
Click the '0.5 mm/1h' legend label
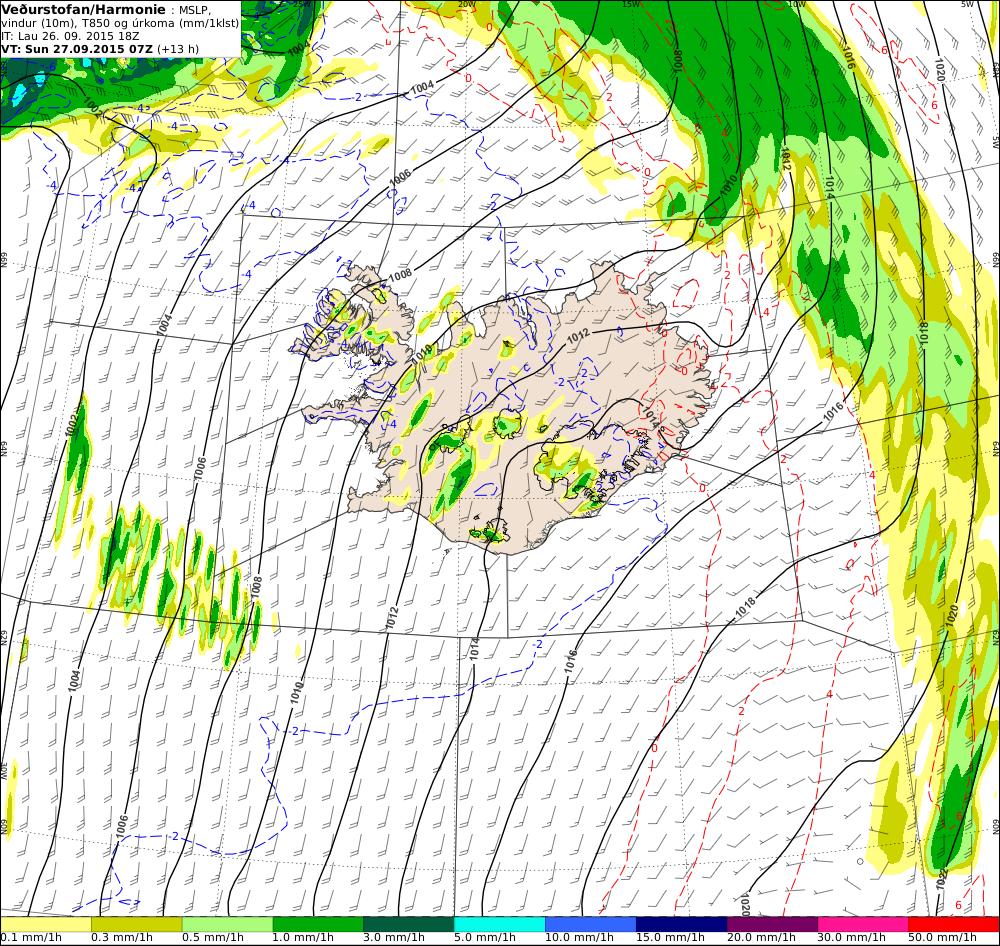(213, 938)
